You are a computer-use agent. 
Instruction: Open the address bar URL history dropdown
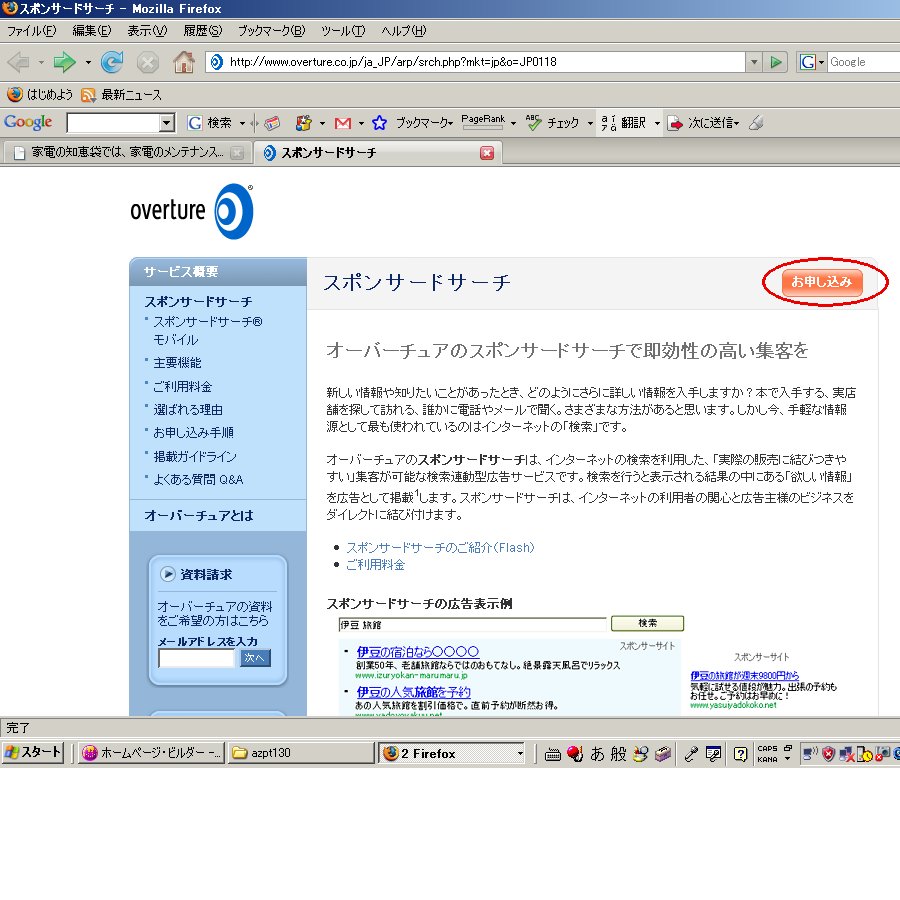click(754, 62)
